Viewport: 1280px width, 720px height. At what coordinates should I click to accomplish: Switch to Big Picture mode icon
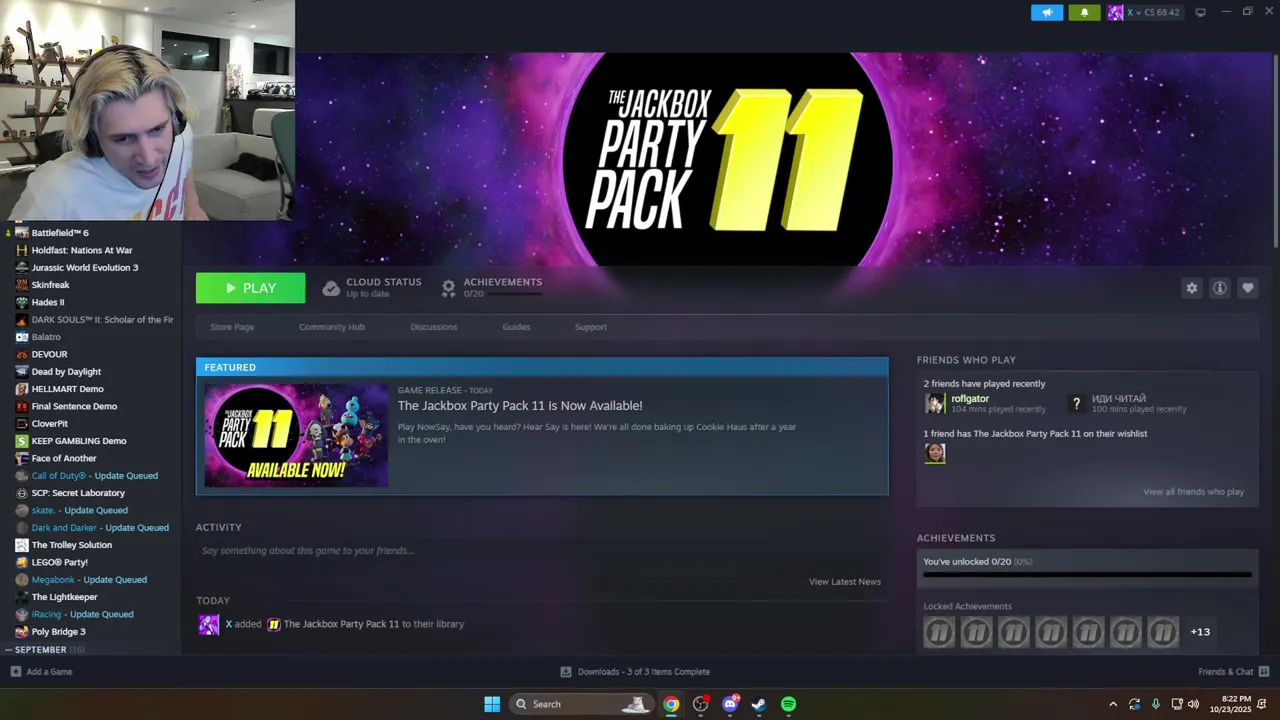tap(1200, 12)
